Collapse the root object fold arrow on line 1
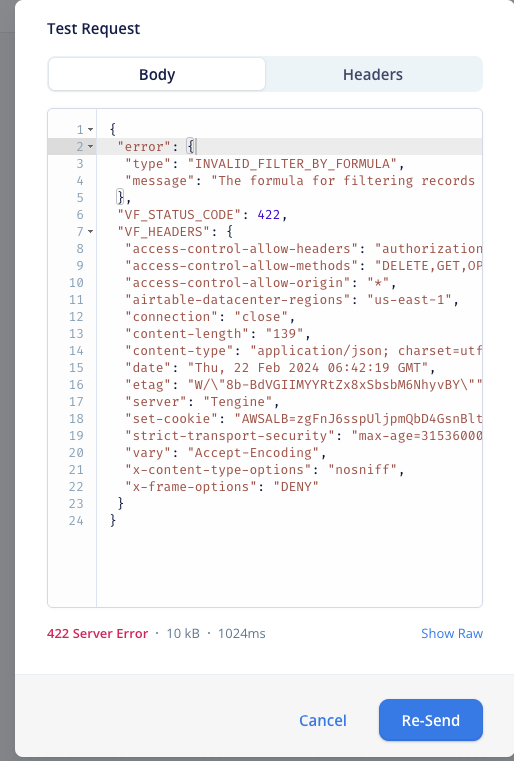Image resolution: width=514 pixels, height=761 pixels. (x=91, y=130)
